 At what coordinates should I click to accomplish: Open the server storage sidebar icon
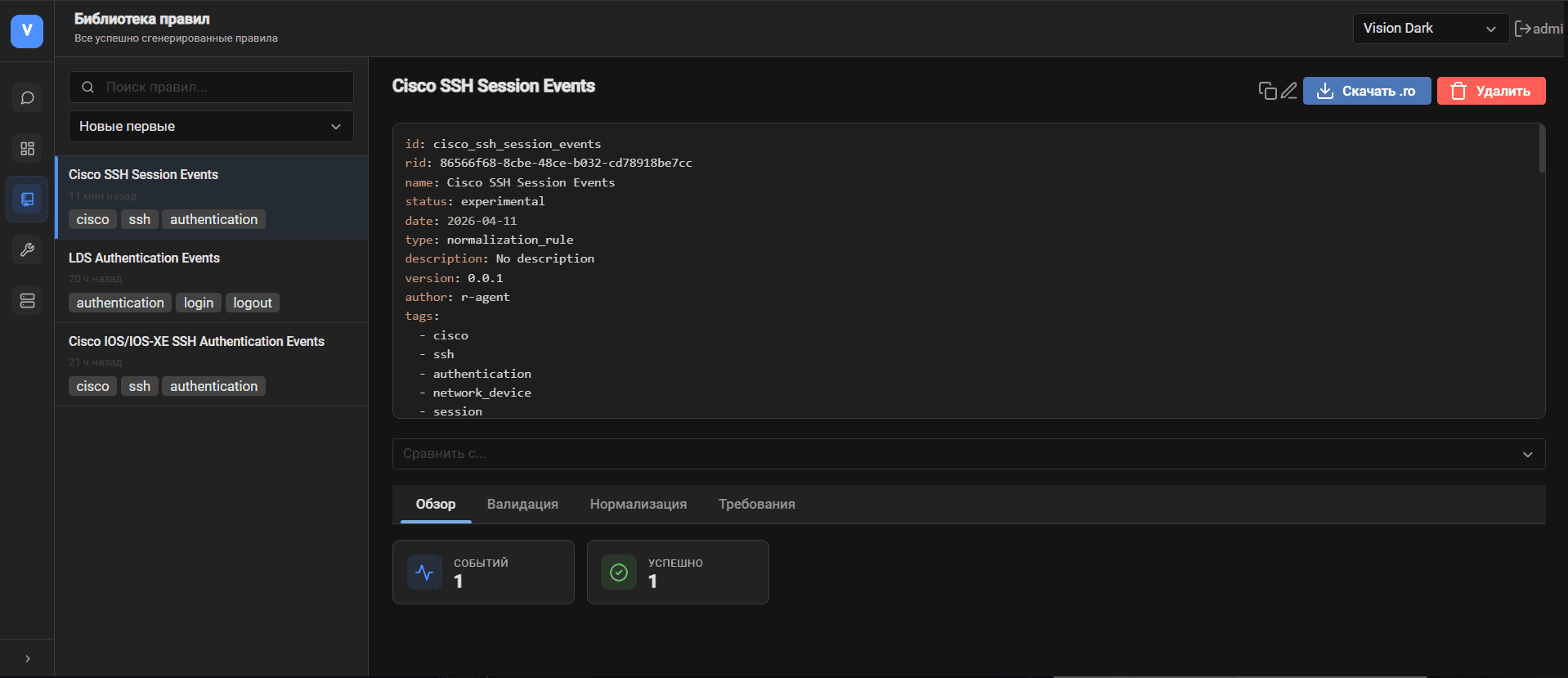click(x=27, y=301)
